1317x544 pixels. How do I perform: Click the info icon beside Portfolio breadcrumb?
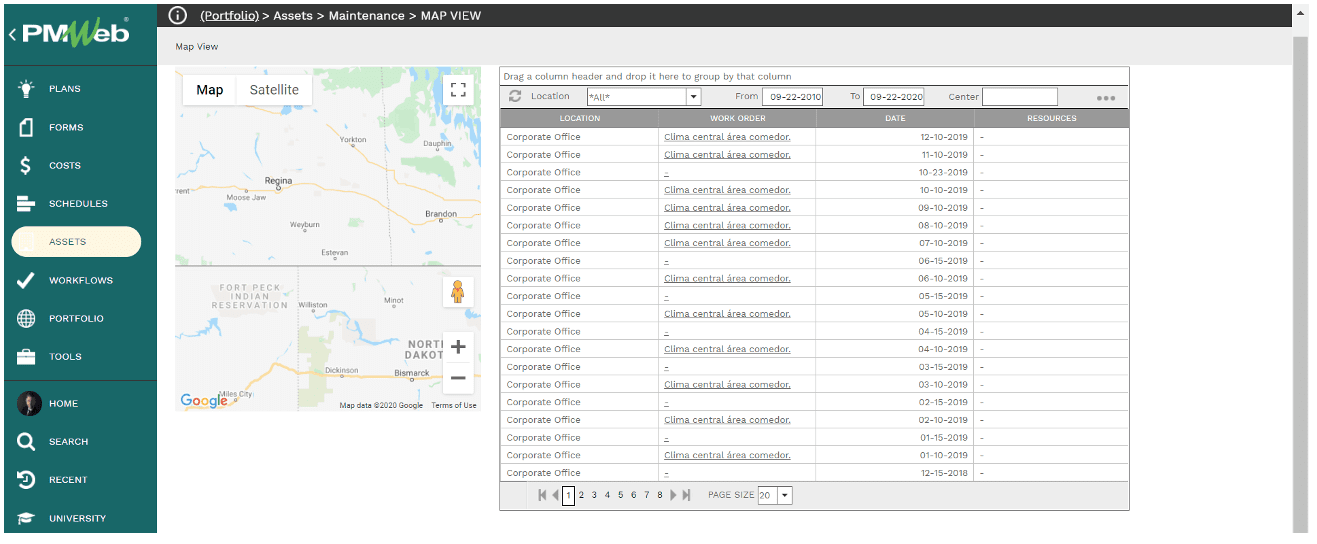[178, 15]
